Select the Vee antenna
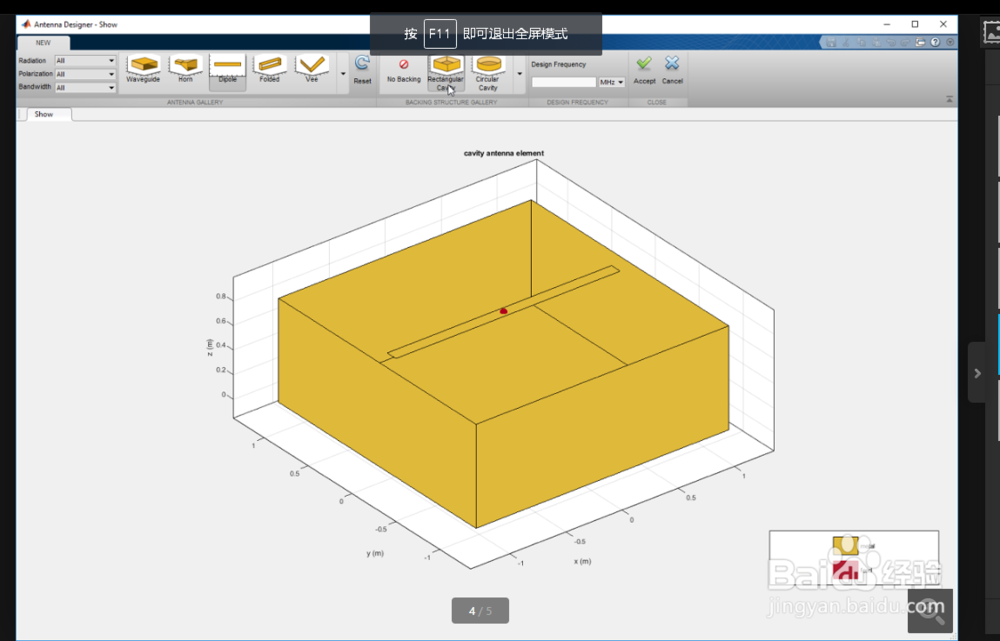1000x641 pixels. (x=312, y=69)
